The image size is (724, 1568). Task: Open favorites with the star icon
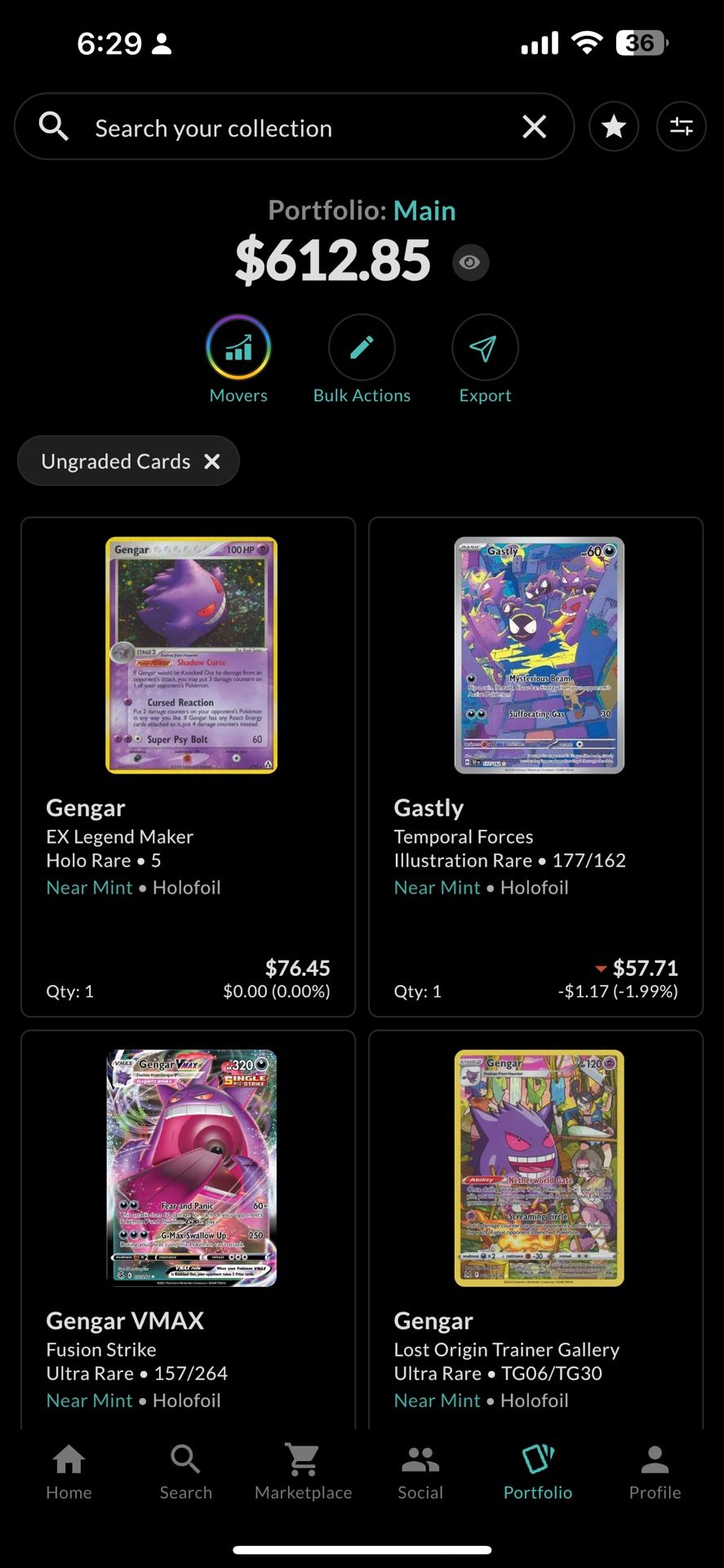click(x=614, y=127)
